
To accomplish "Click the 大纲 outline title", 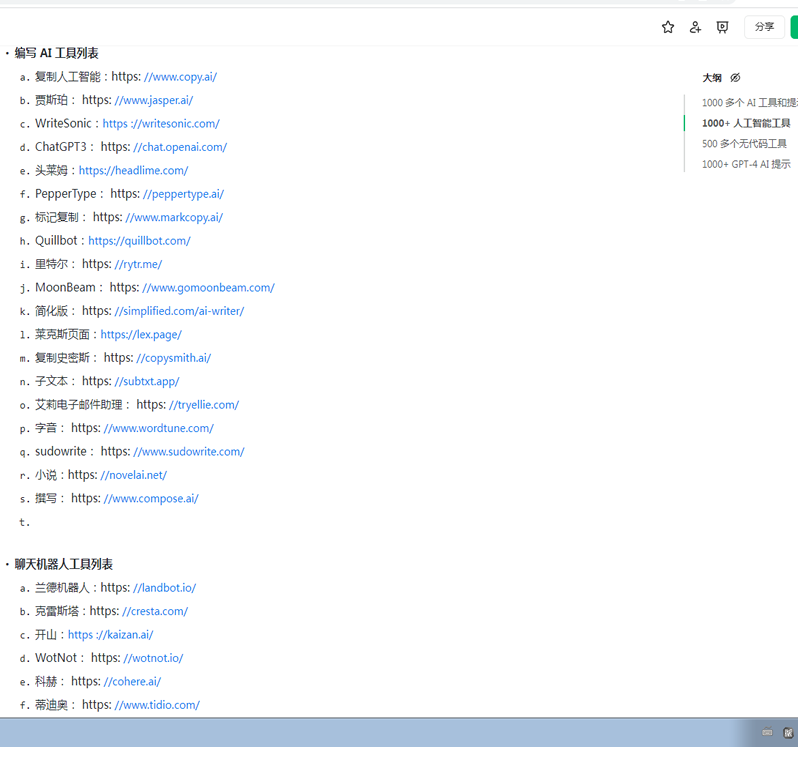I will pos(712,78).
